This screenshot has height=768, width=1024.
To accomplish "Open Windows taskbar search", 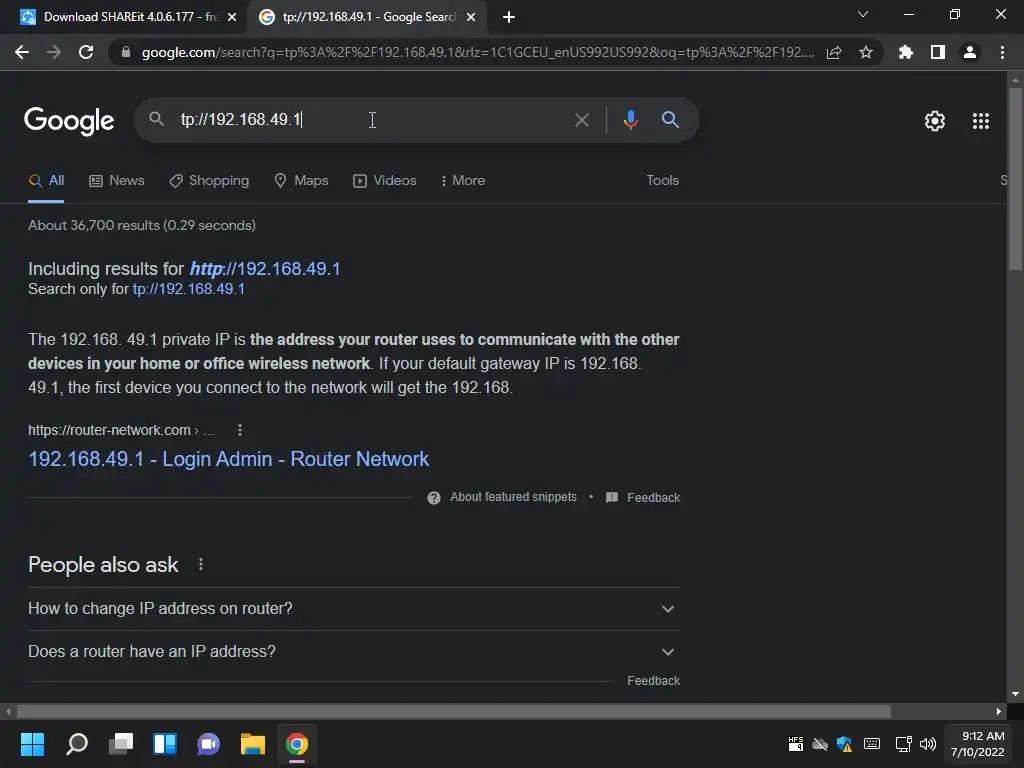I will point(77,744).
